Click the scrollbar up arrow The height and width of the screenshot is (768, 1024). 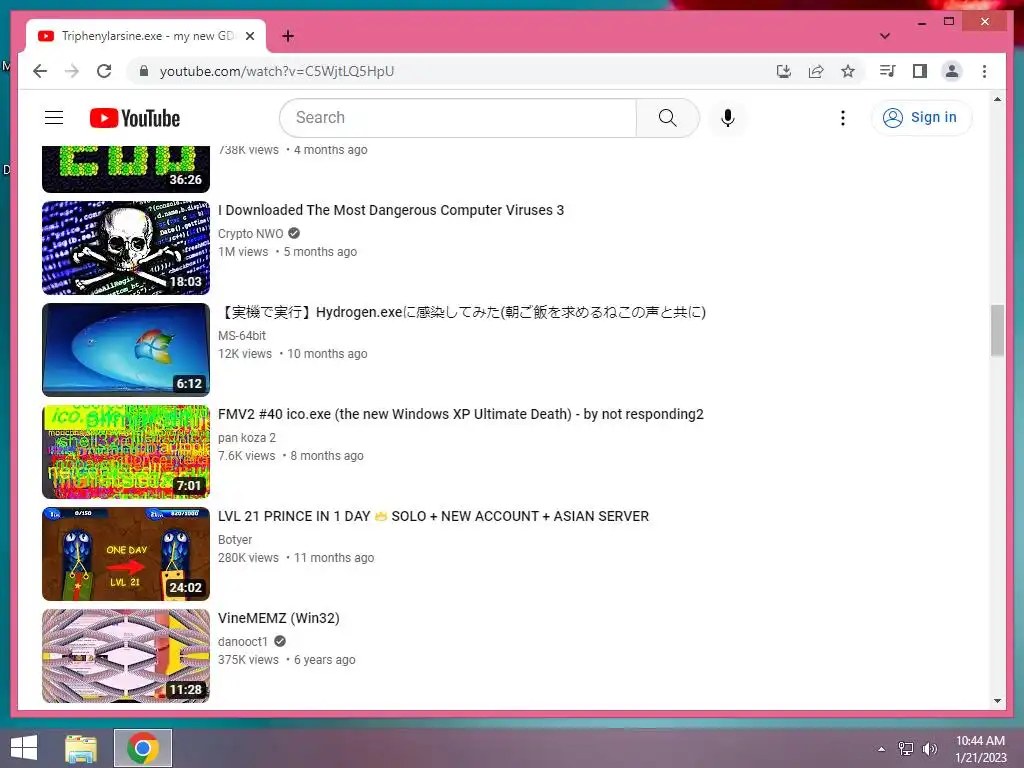[x=997, y=99]
